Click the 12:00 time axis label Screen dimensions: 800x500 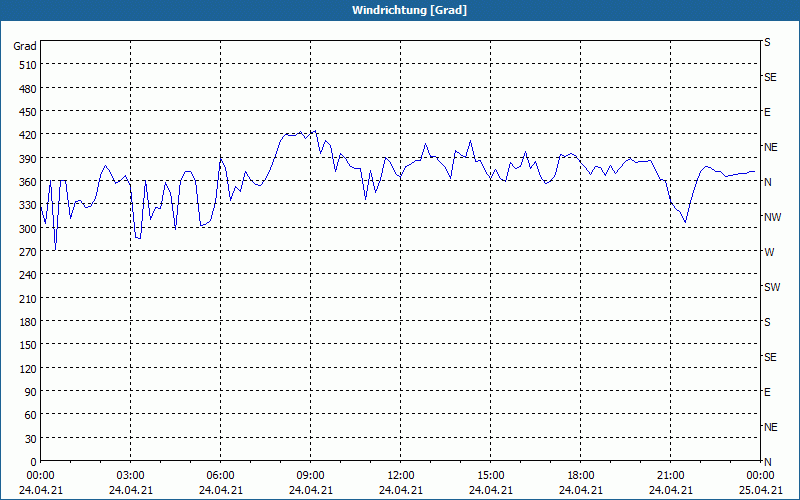click(401, 476)
